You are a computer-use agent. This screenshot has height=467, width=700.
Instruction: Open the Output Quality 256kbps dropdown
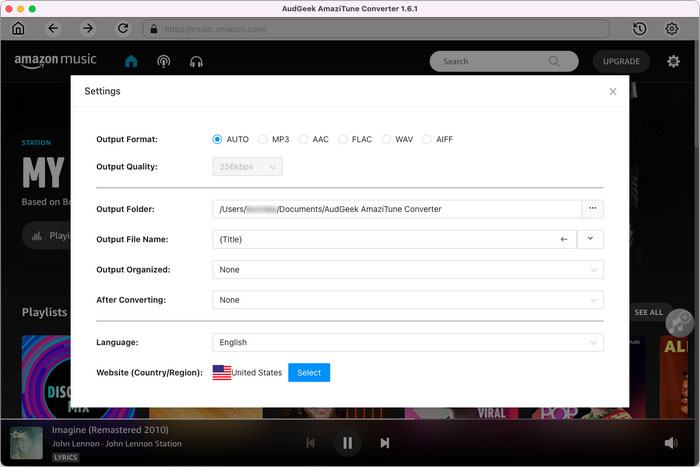pos(247,167)
